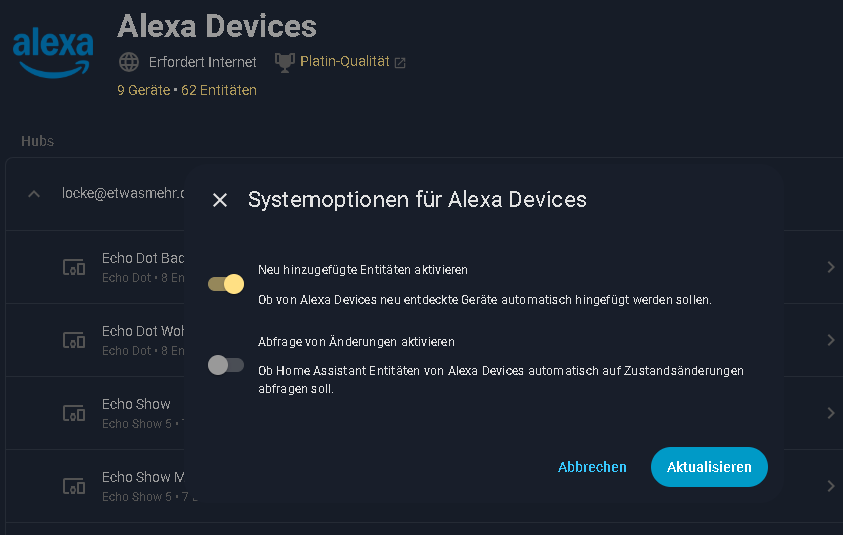843x535 pixels.
Task: Click the globe internet-required icon
Action: click(x=129, y=62)
